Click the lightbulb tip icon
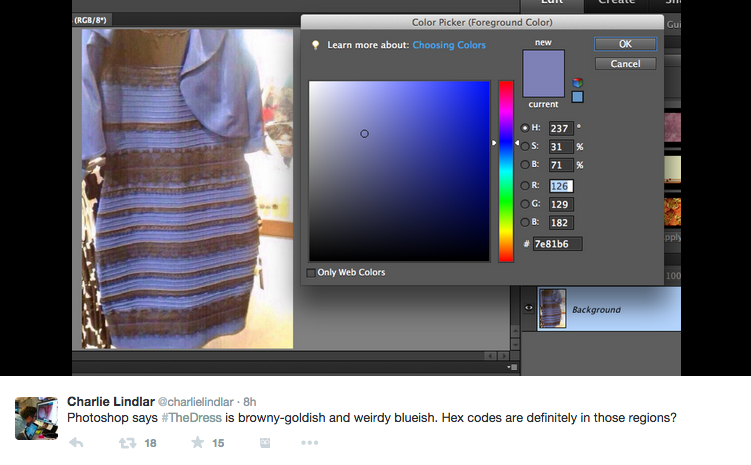 (x=315, y=45)
